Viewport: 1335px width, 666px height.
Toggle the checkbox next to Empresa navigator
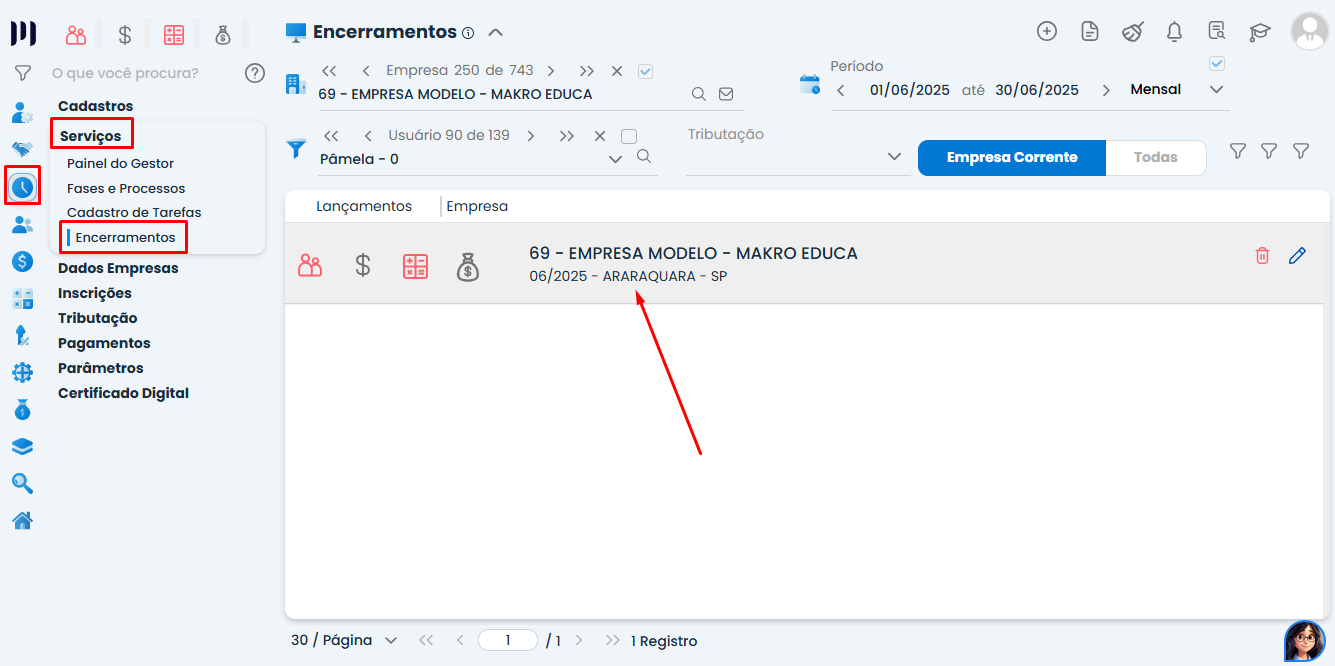point(645,71)
